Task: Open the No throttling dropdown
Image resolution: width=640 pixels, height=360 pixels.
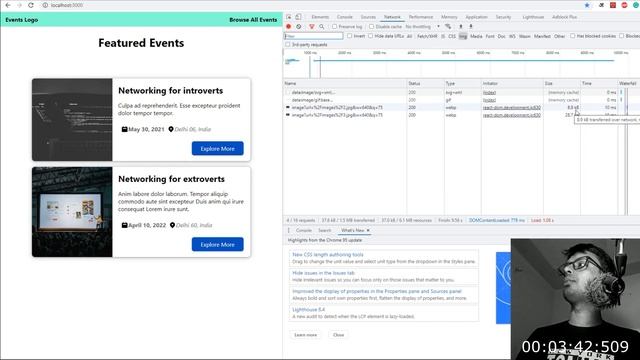Action: click(x=422, y=27)
